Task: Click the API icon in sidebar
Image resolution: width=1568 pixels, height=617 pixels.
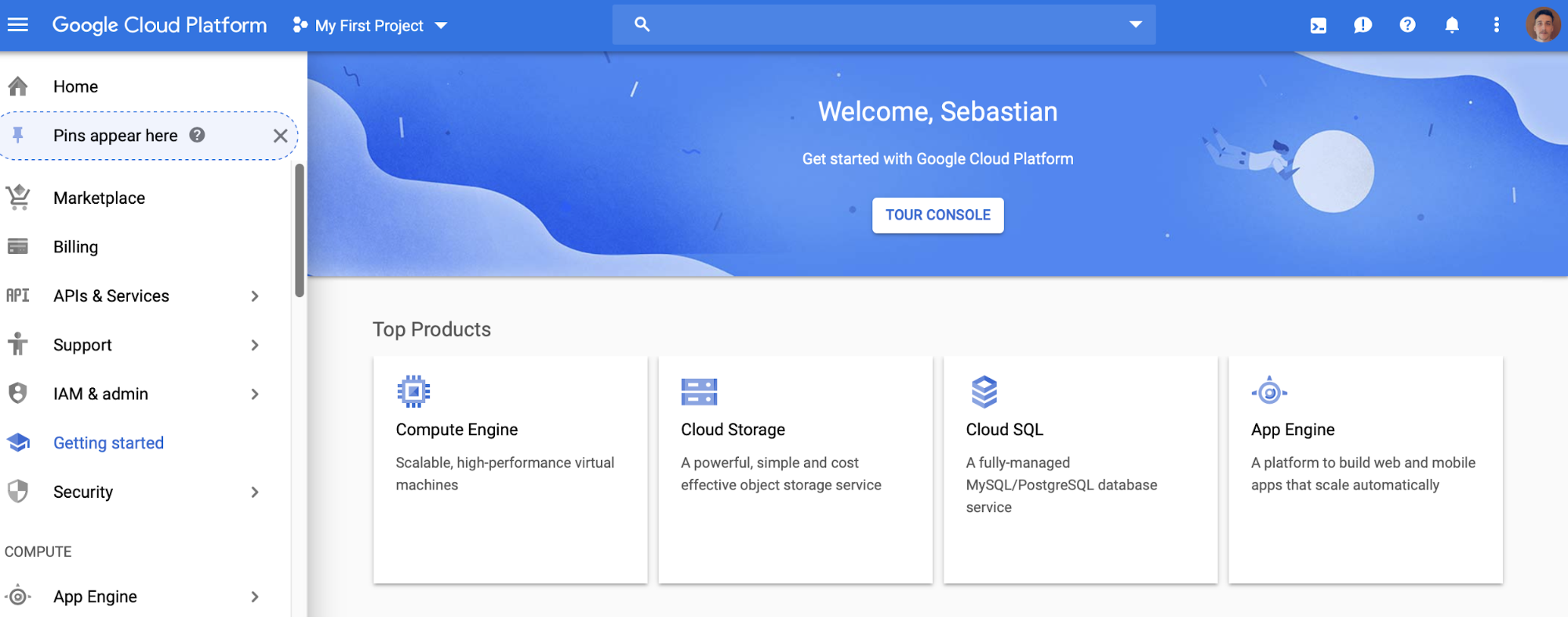Action: 18,296
